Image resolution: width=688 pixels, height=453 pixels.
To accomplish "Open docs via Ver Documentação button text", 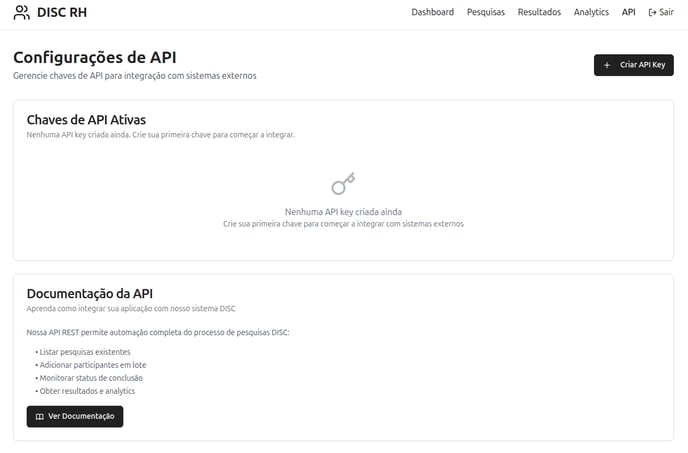I will click(81, 416).
